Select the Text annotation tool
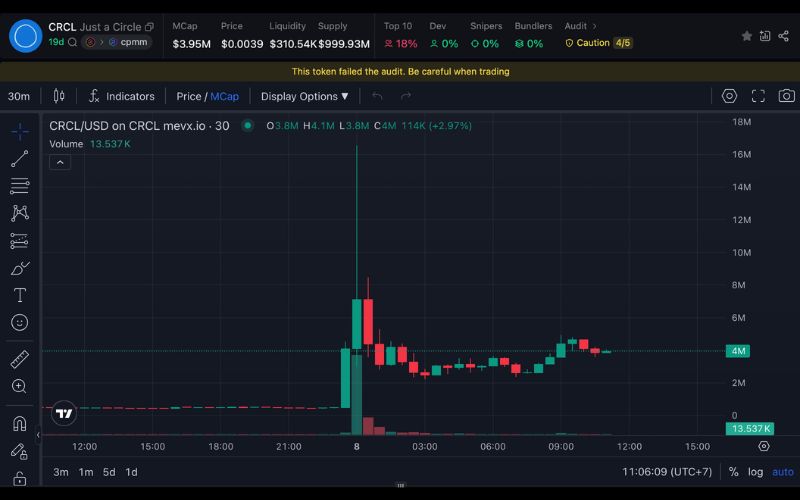Screen dimensions: 800x500 pyautogui.click(x=20, y=295)
